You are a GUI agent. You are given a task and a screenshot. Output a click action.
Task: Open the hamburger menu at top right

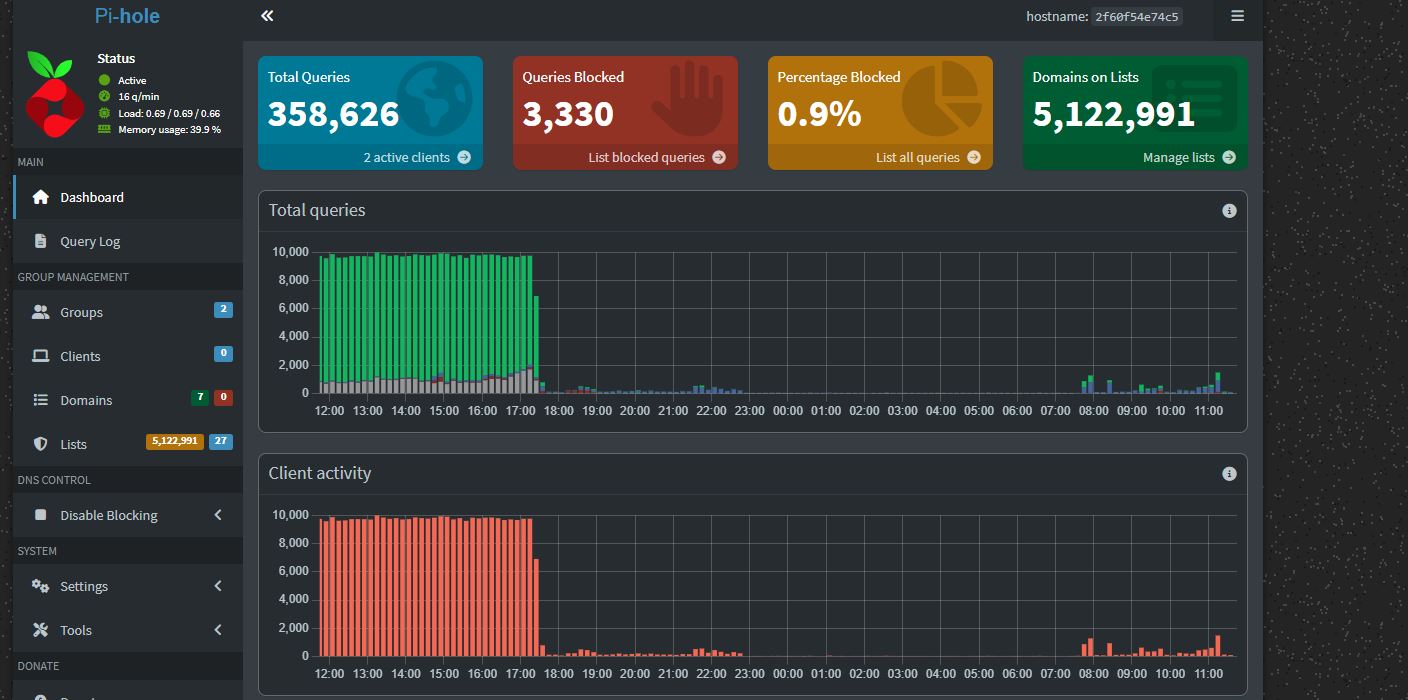click(1237, 16)
